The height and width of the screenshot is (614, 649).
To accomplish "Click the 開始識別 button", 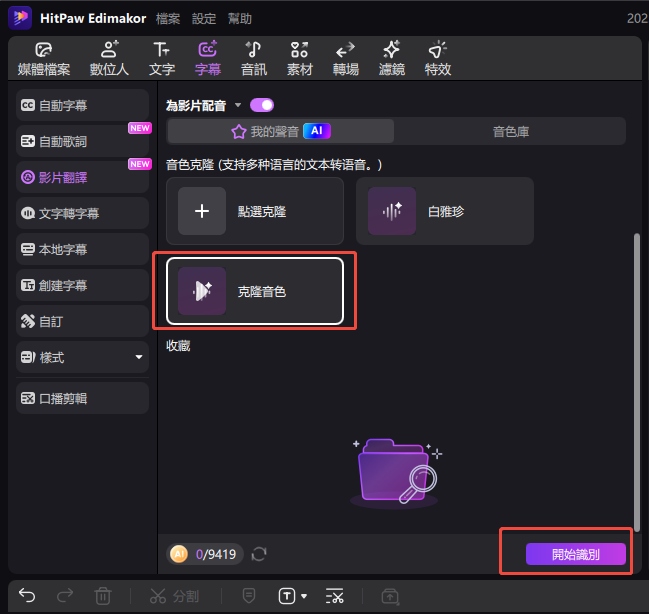I will 576,554.
